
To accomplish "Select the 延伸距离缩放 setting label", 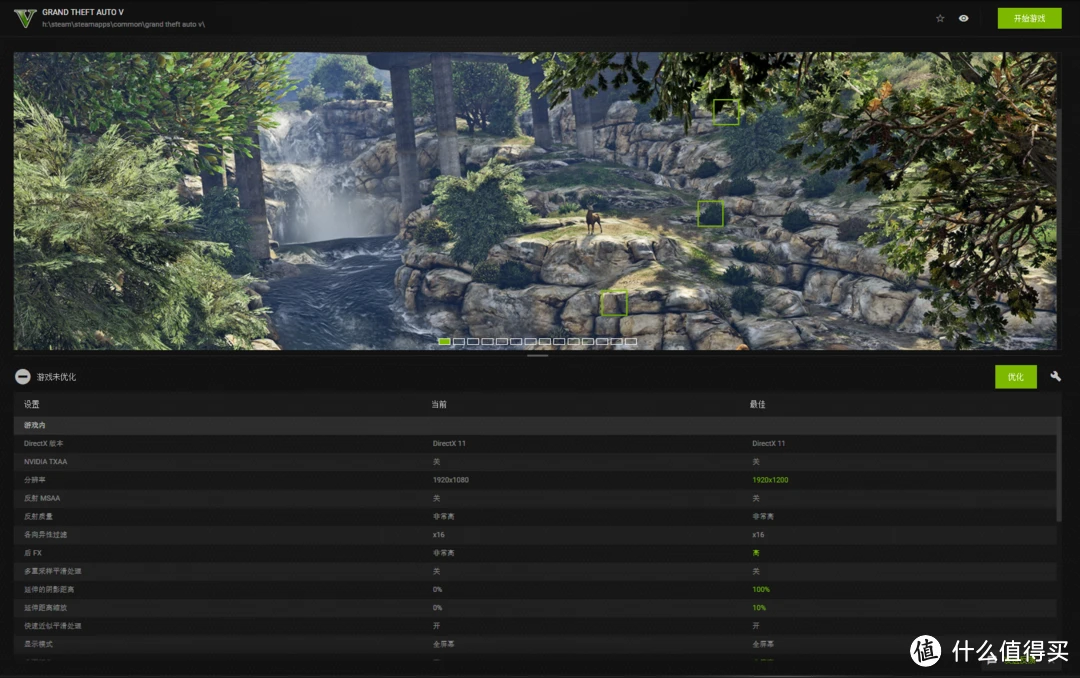I will (x=45, y=608).
